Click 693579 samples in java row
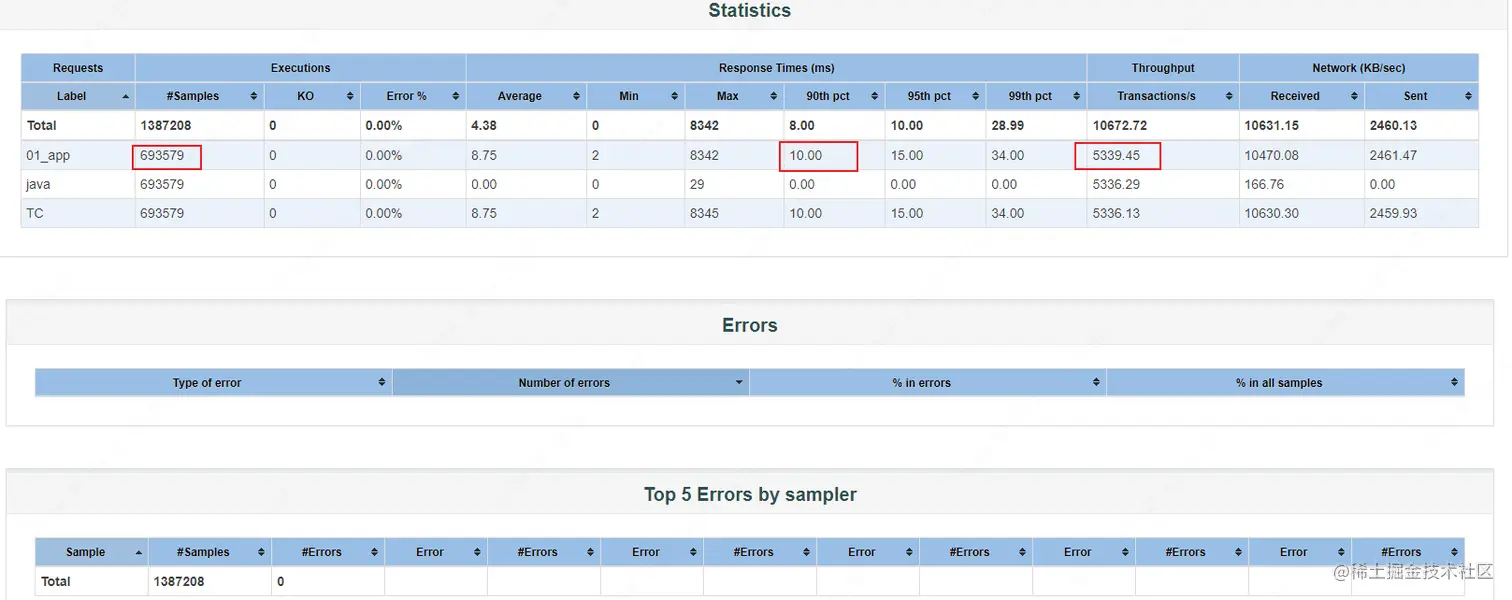The height and width of the screenshot is (600, 1512). point(162,185)
